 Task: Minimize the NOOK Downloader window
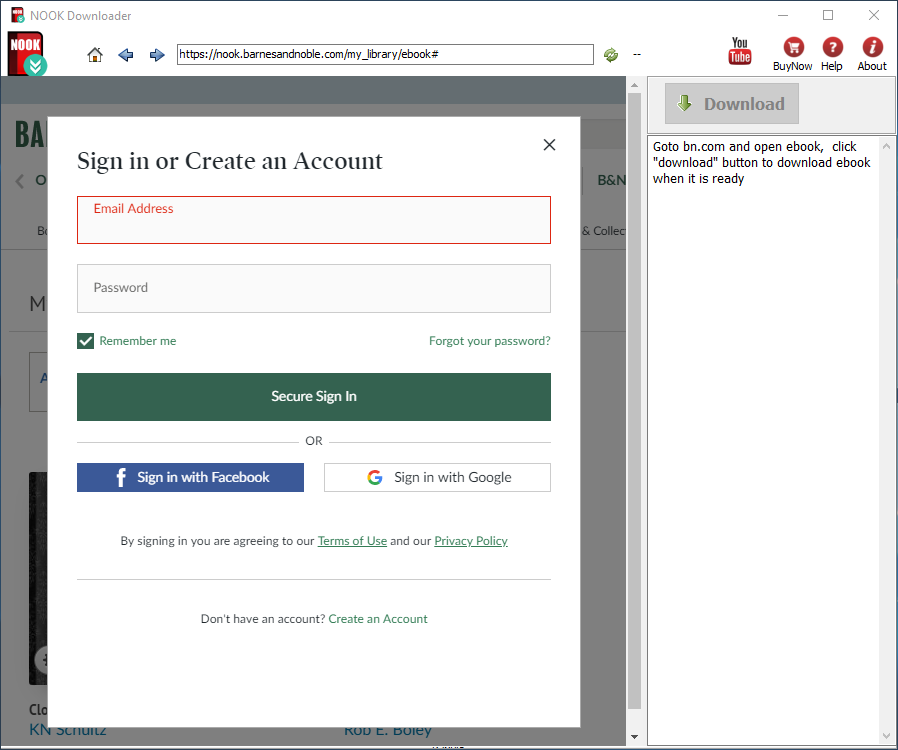click(x=783, y=15)
